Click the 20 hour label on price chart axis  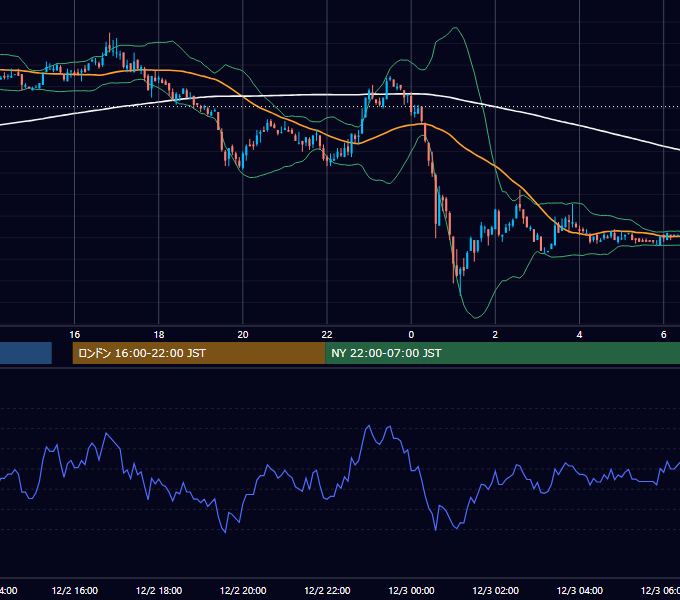(x=243, y=335)
